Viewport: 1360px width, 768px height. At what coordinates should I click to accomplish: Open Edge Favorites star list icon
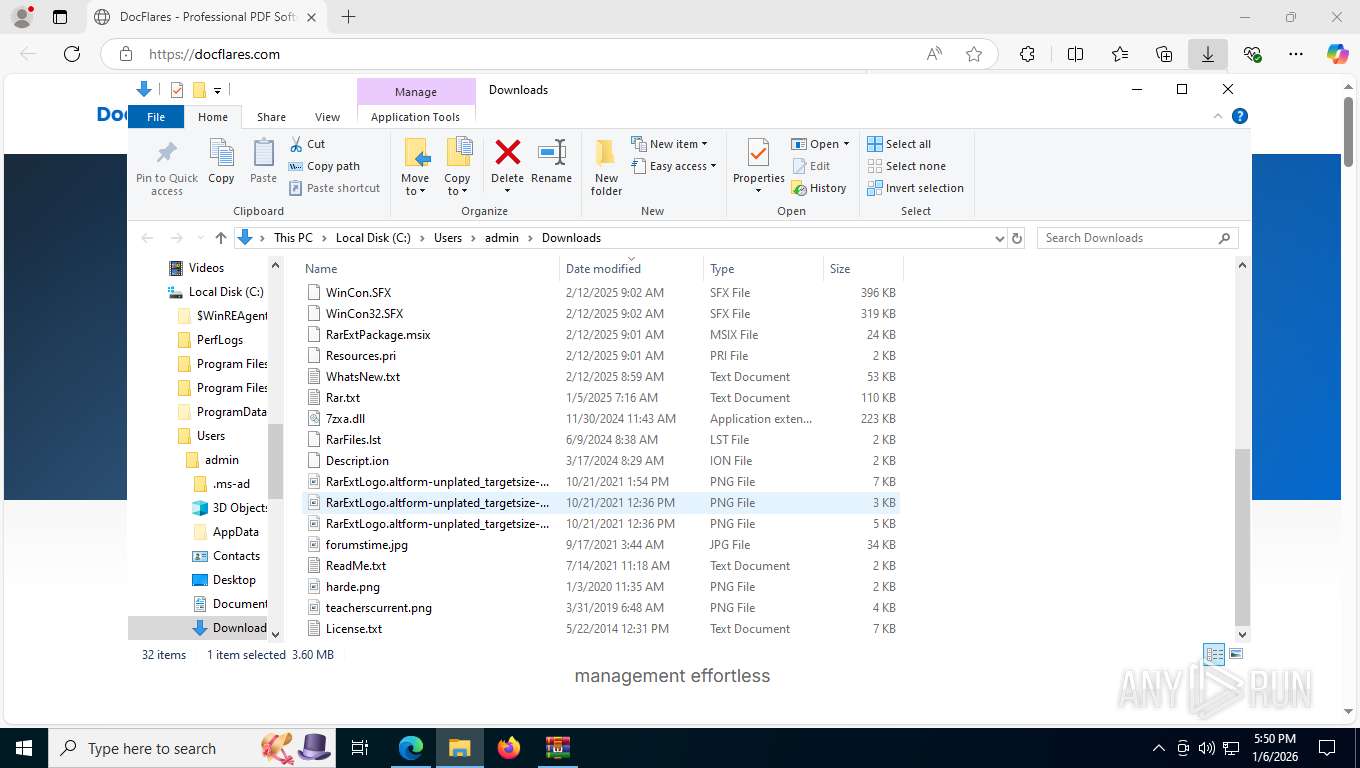pos(1120,54)
